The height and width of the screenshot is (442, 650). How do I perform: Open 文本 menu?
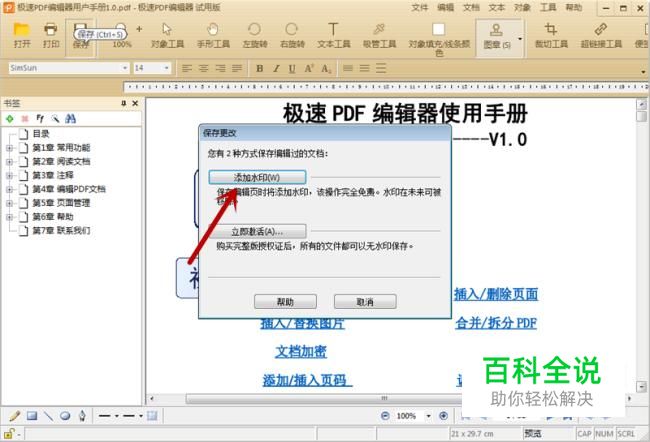pos(497,7)
